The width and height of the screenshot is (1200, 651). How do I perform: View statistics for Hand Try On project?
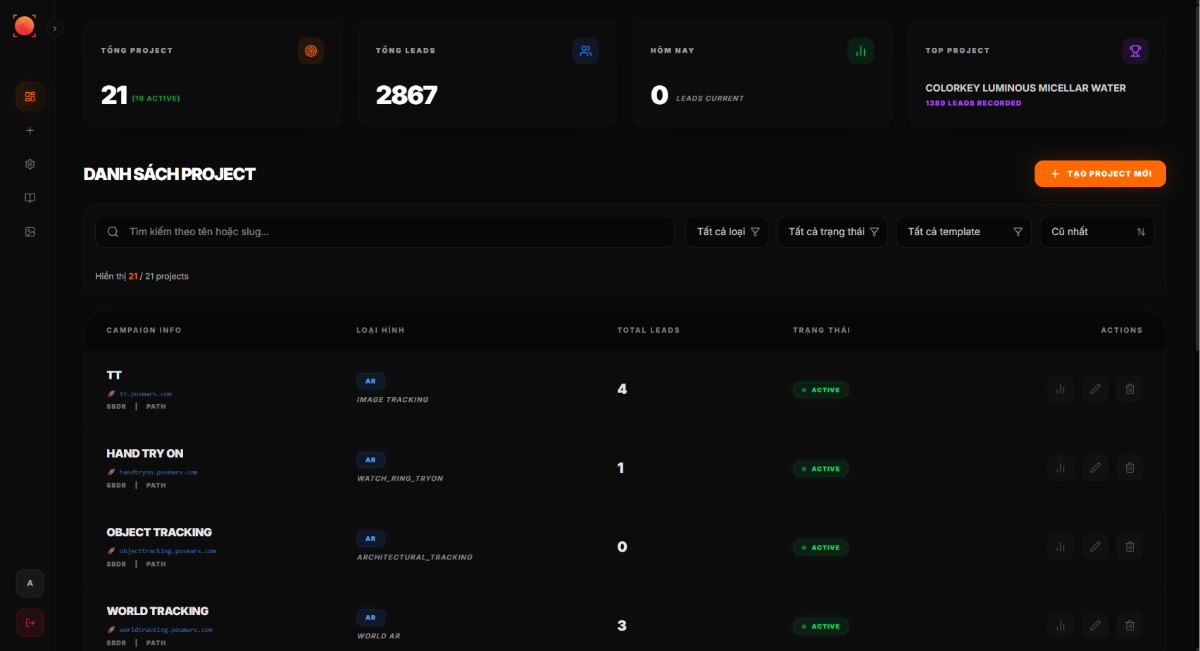tap(1061, 467)
